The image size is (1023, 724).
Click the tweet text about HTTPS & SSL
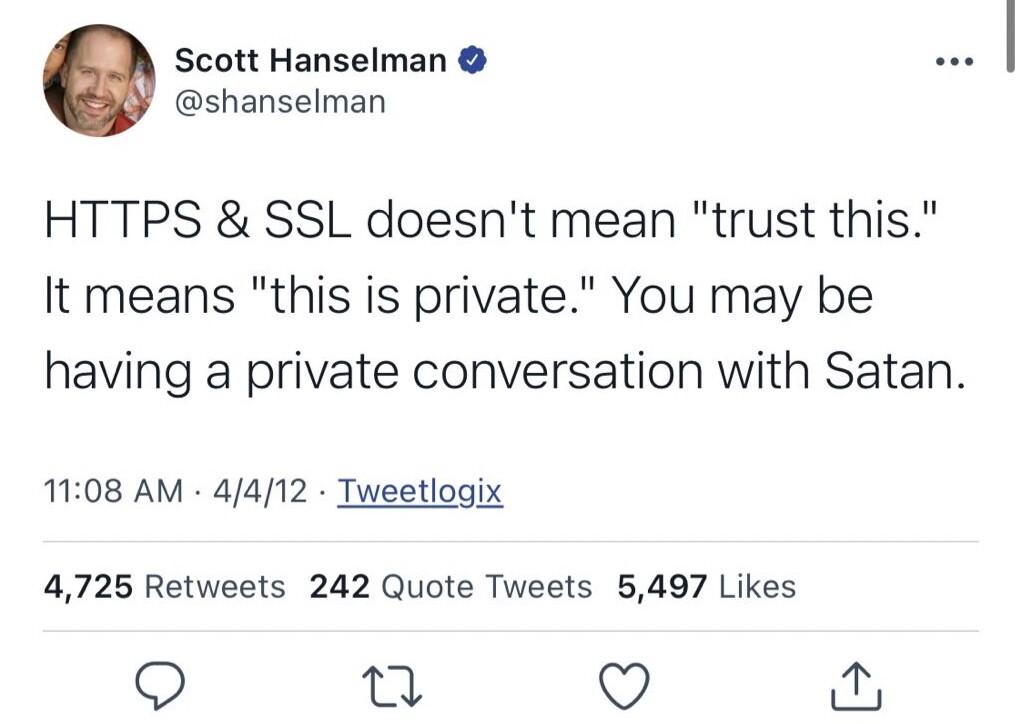click(504, 295)
